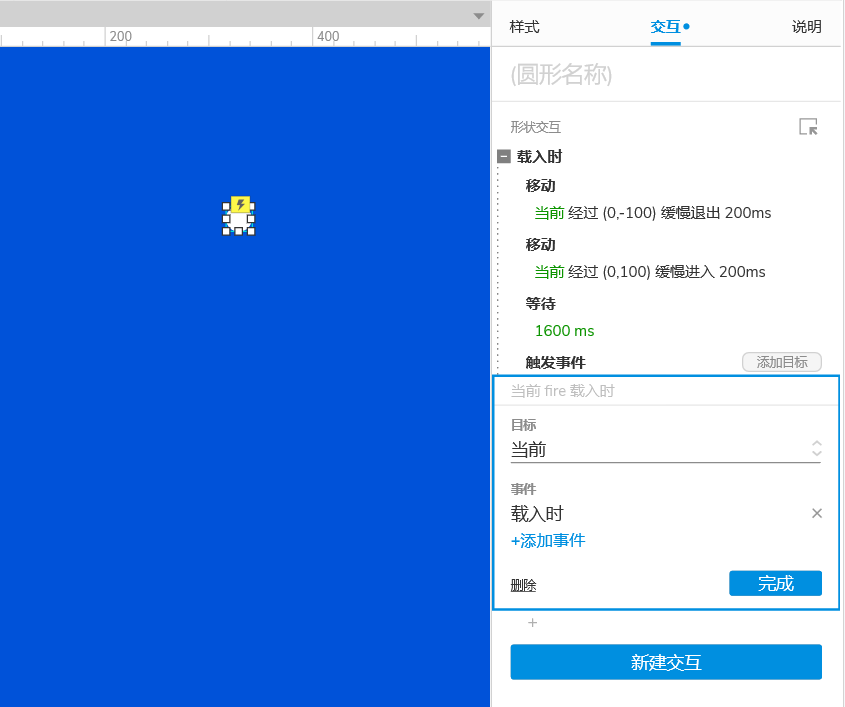Select the circle shape on the canvas
Viewport: 845px width, 707px height.
click(239, 220)
